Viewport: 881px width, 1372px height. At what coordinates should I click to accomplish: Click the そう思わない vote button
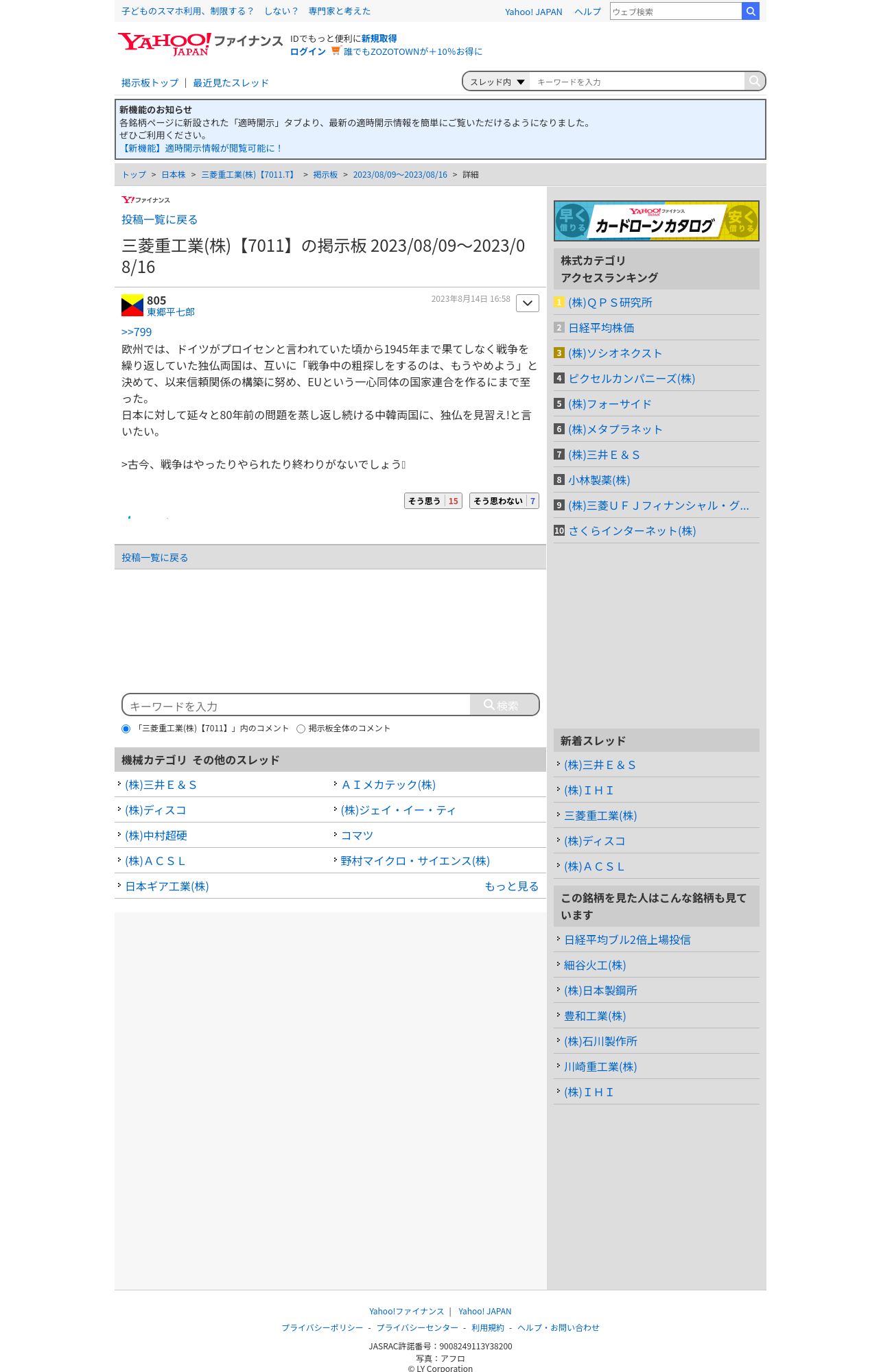click(x=504, y=501)
